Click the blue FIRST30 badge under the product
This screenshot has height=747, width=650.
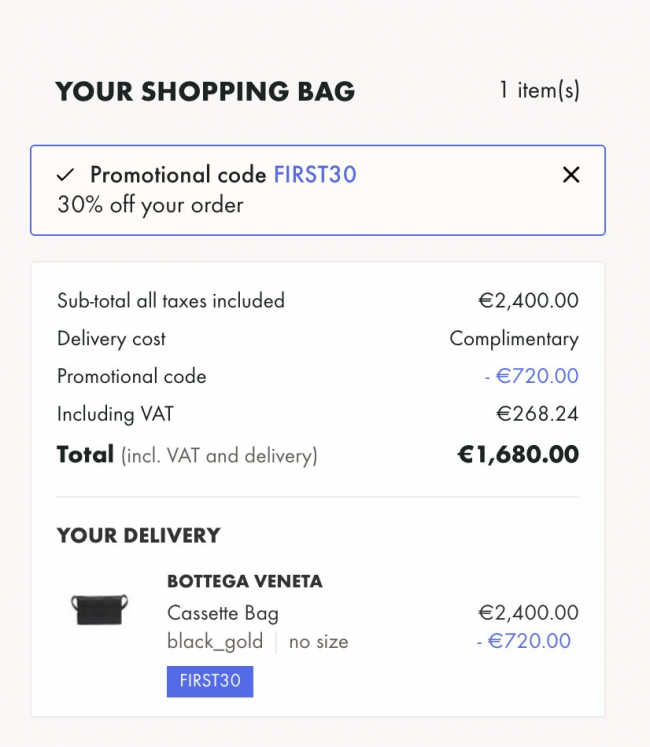[210, 681]
